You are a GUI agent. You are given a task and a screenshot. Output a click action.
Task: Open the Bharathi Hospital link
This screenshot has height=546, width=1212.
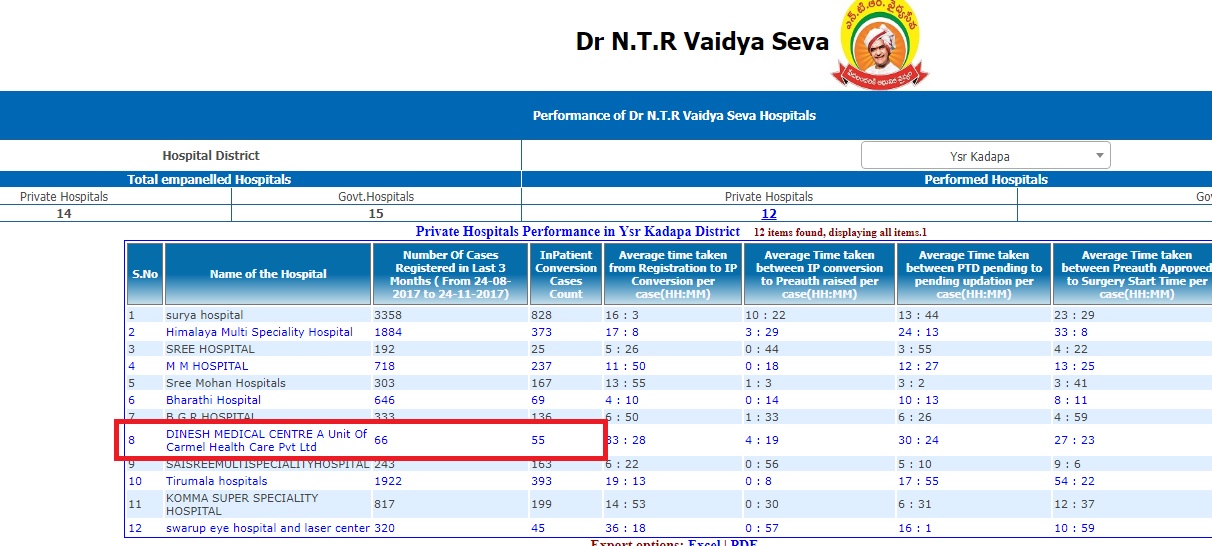(x=213, y=400)
